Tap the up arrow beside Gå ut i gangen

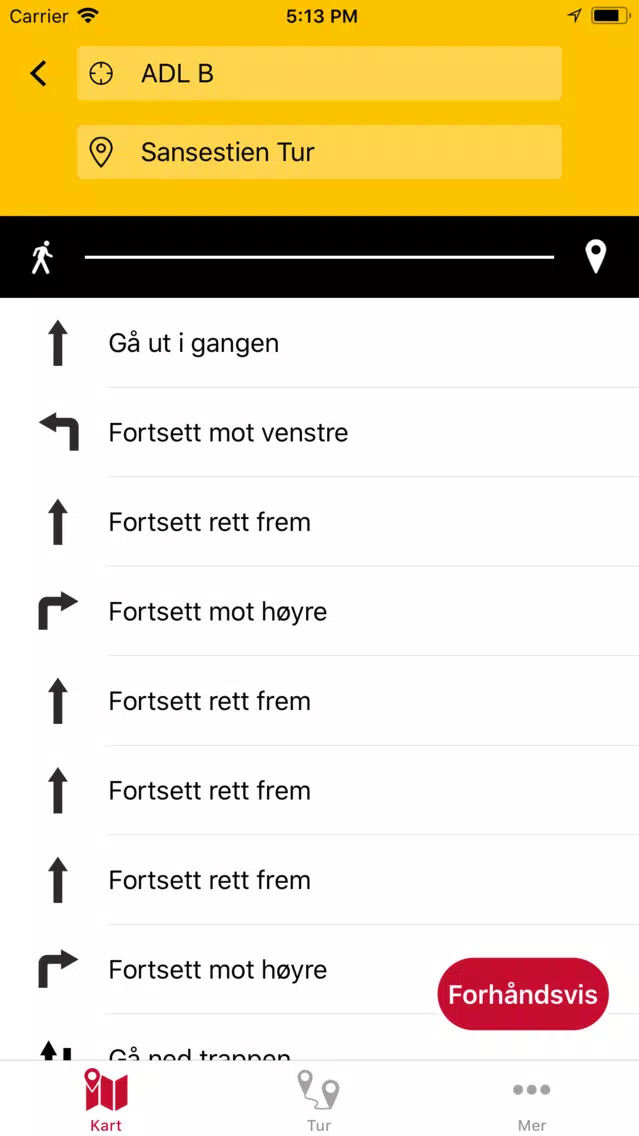coord(58,343)
